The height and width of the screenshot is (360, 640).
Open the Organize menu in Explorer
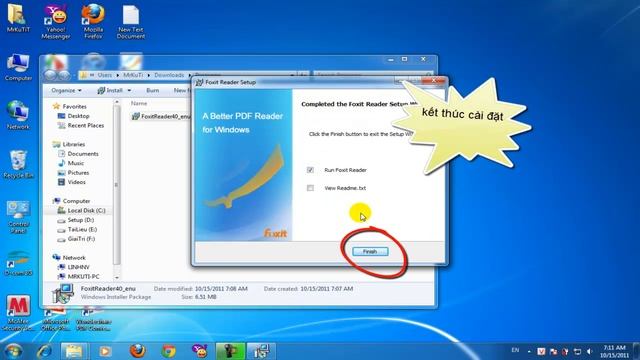pyautogui.click(x=66, y=90)
